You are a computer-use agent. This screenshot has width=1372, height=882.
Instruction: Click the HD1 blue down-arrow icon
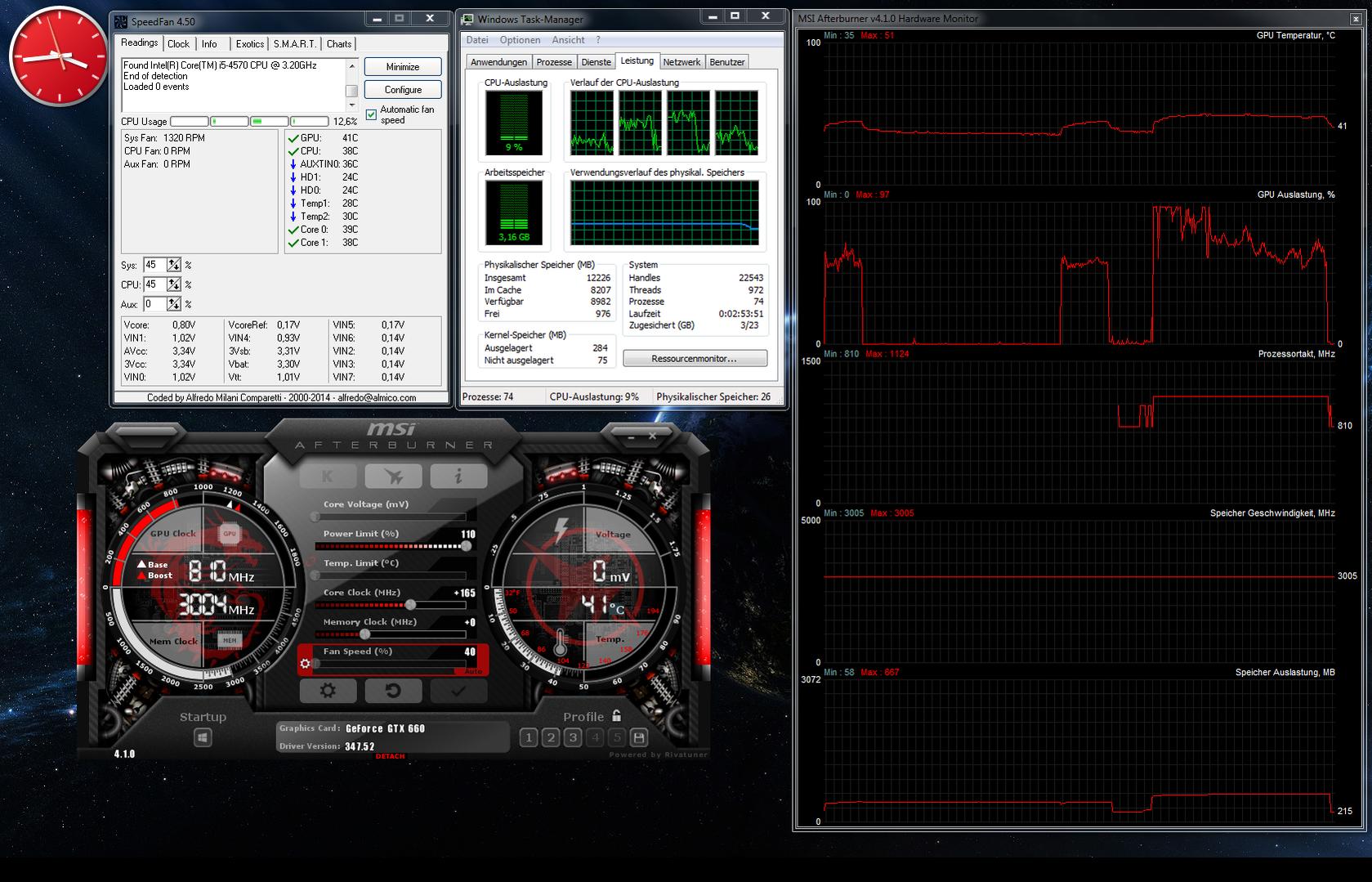pyautogui.click(x=293, y=177)
